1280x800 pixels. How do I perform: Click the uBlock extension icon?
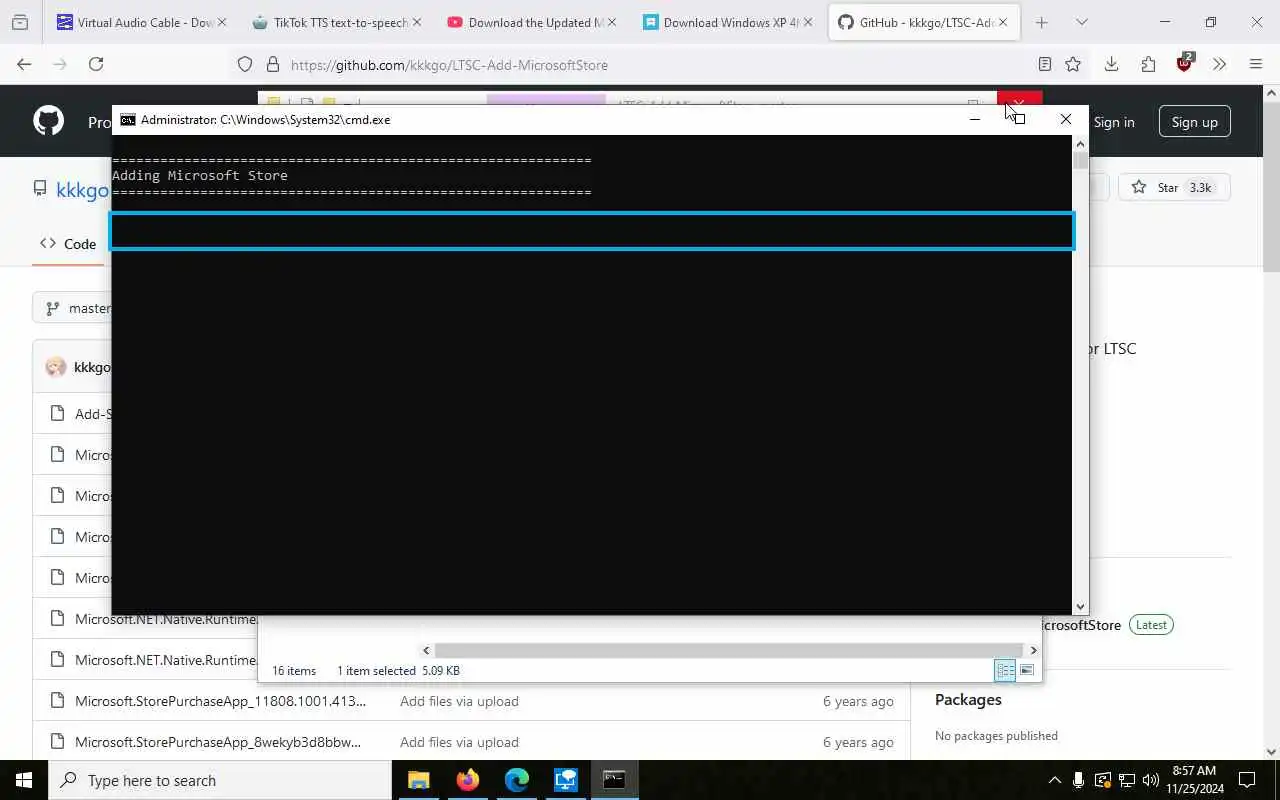click(x=1185, y=63)
